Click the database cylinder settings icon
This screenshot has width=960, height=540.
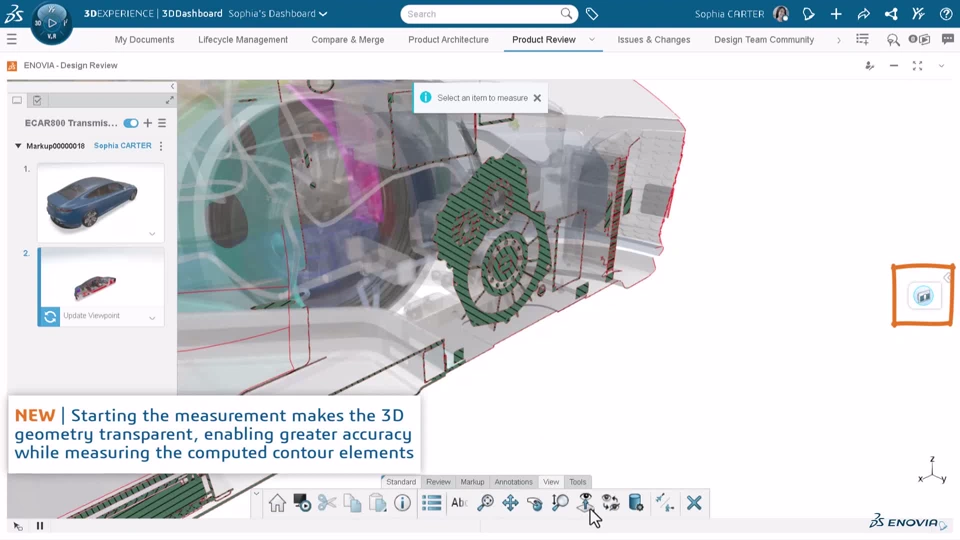click(636, 503)
